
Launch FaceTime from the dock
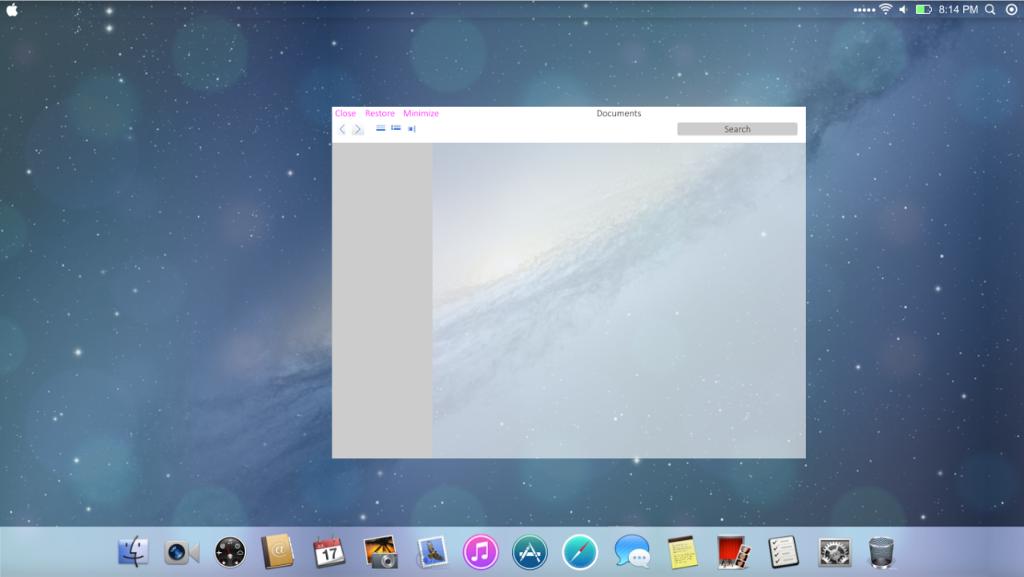181,553
